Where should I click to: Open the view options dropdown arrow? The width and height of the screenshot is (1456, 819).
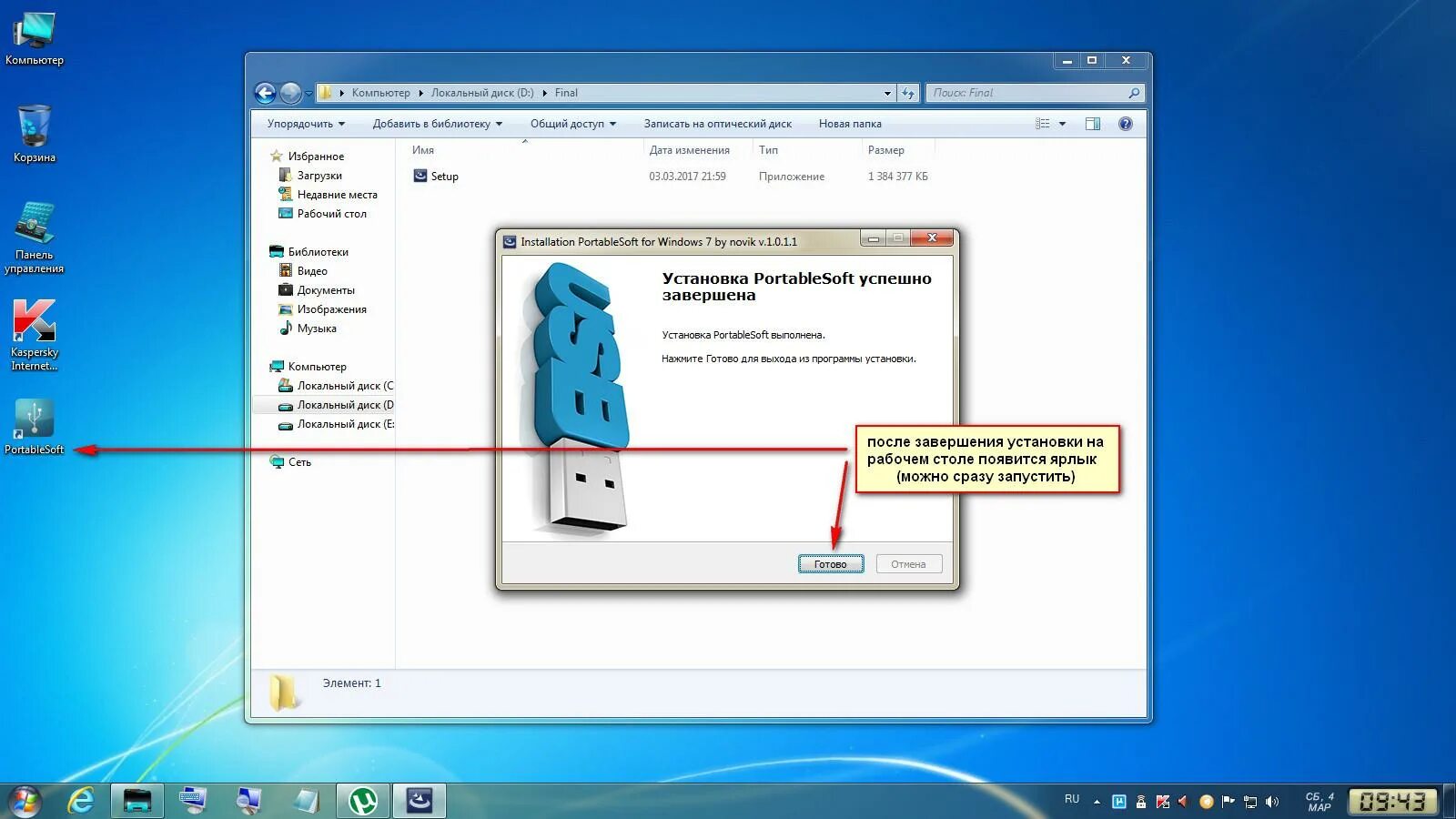pos(1062,124)
